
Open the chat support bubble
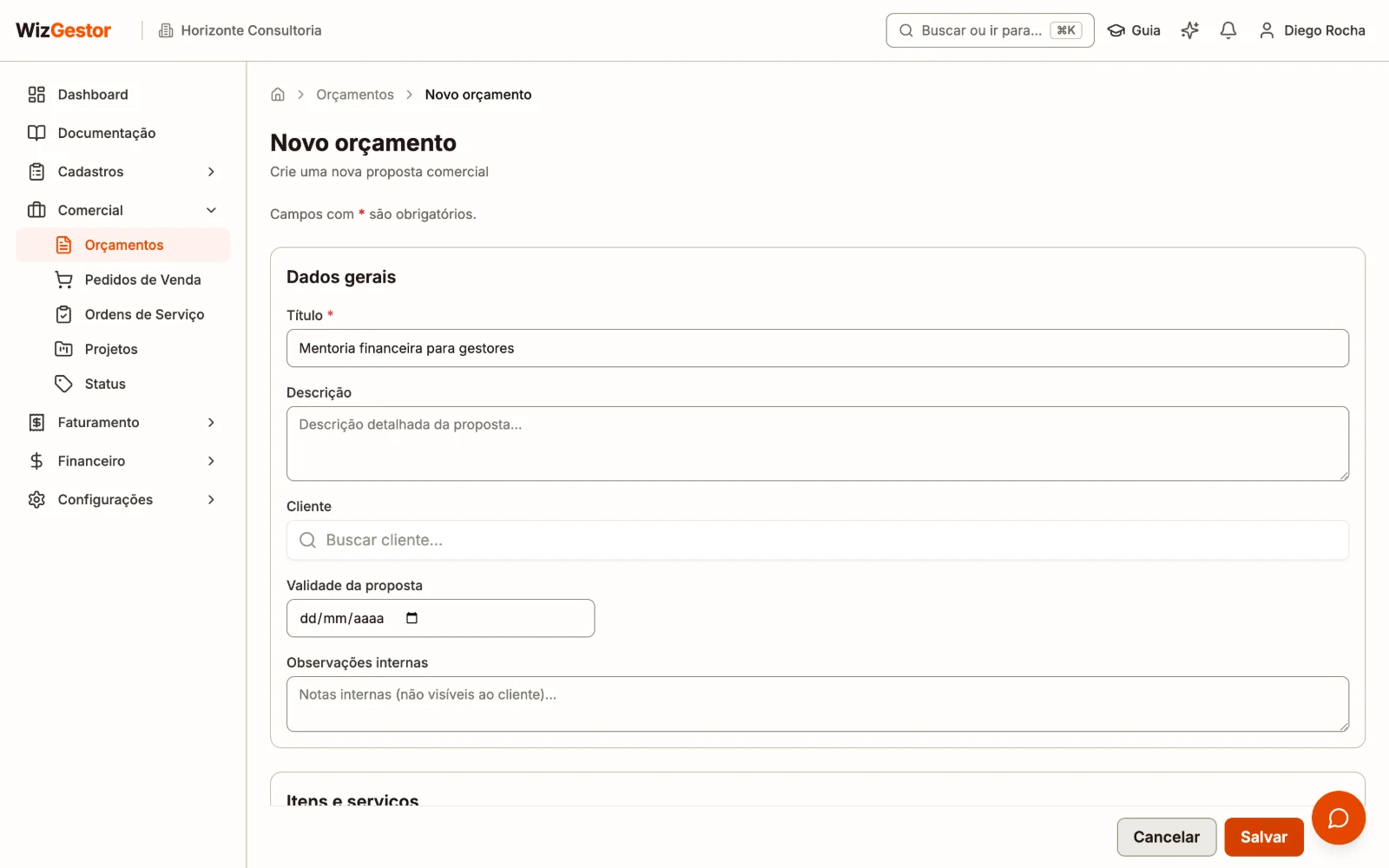point(1338,818)
